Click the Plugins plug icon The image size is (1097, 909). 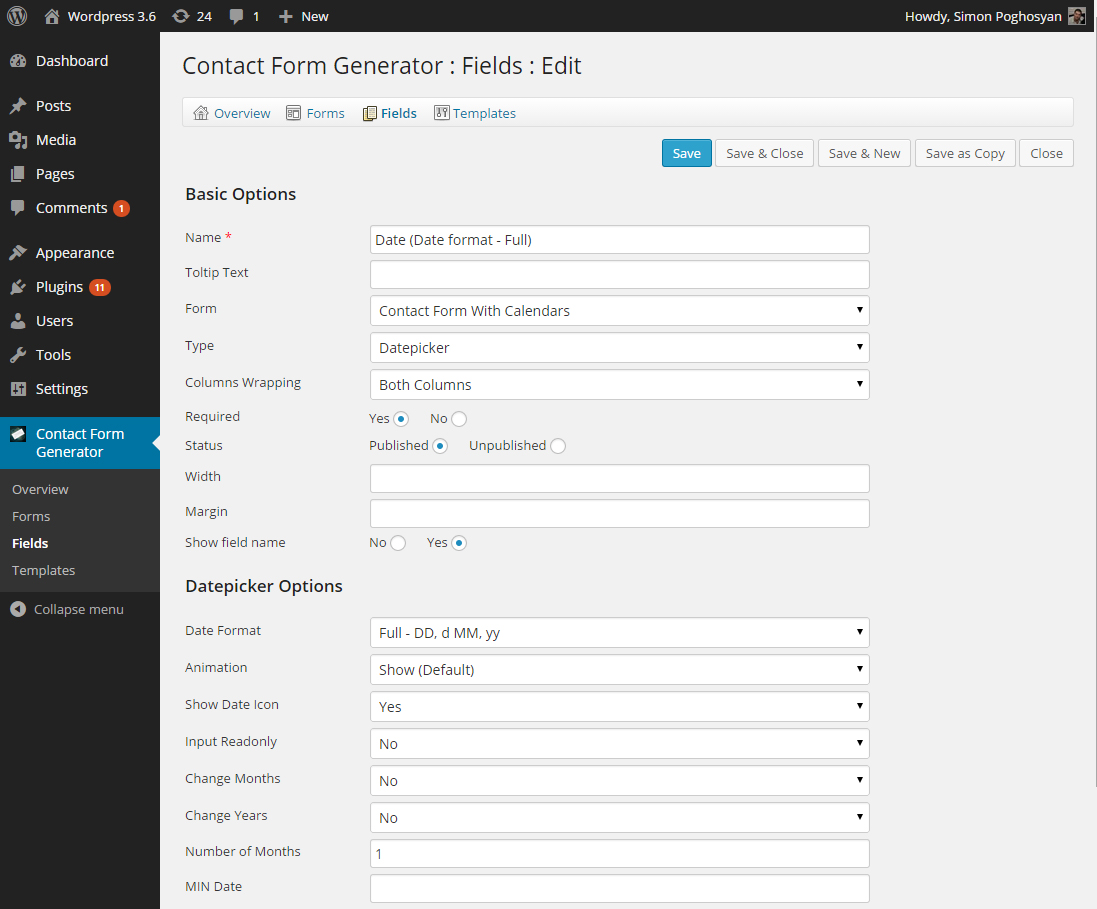(18, 287)
